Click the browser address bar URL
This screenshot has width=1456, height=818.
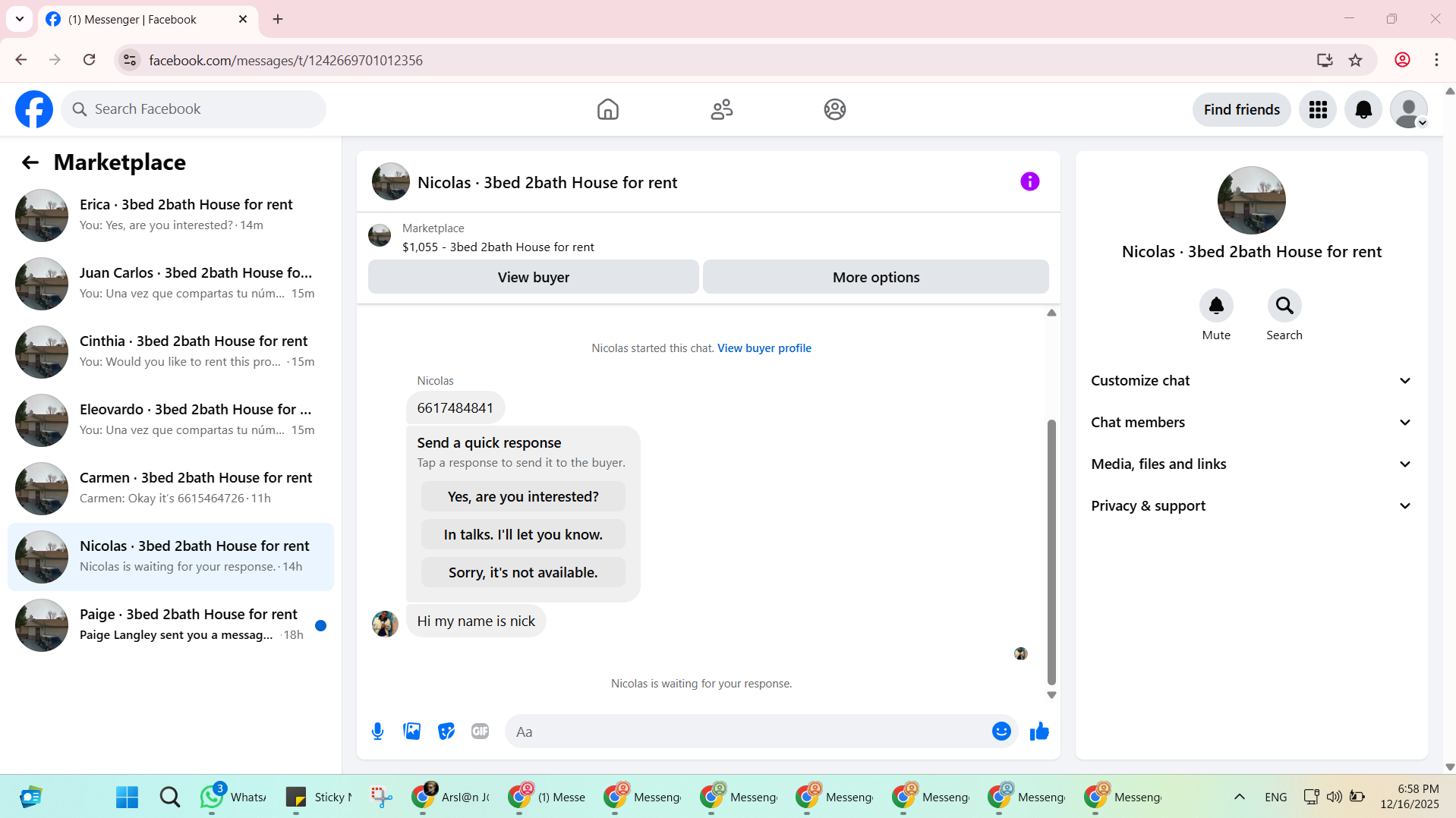[x=285, y=60]
